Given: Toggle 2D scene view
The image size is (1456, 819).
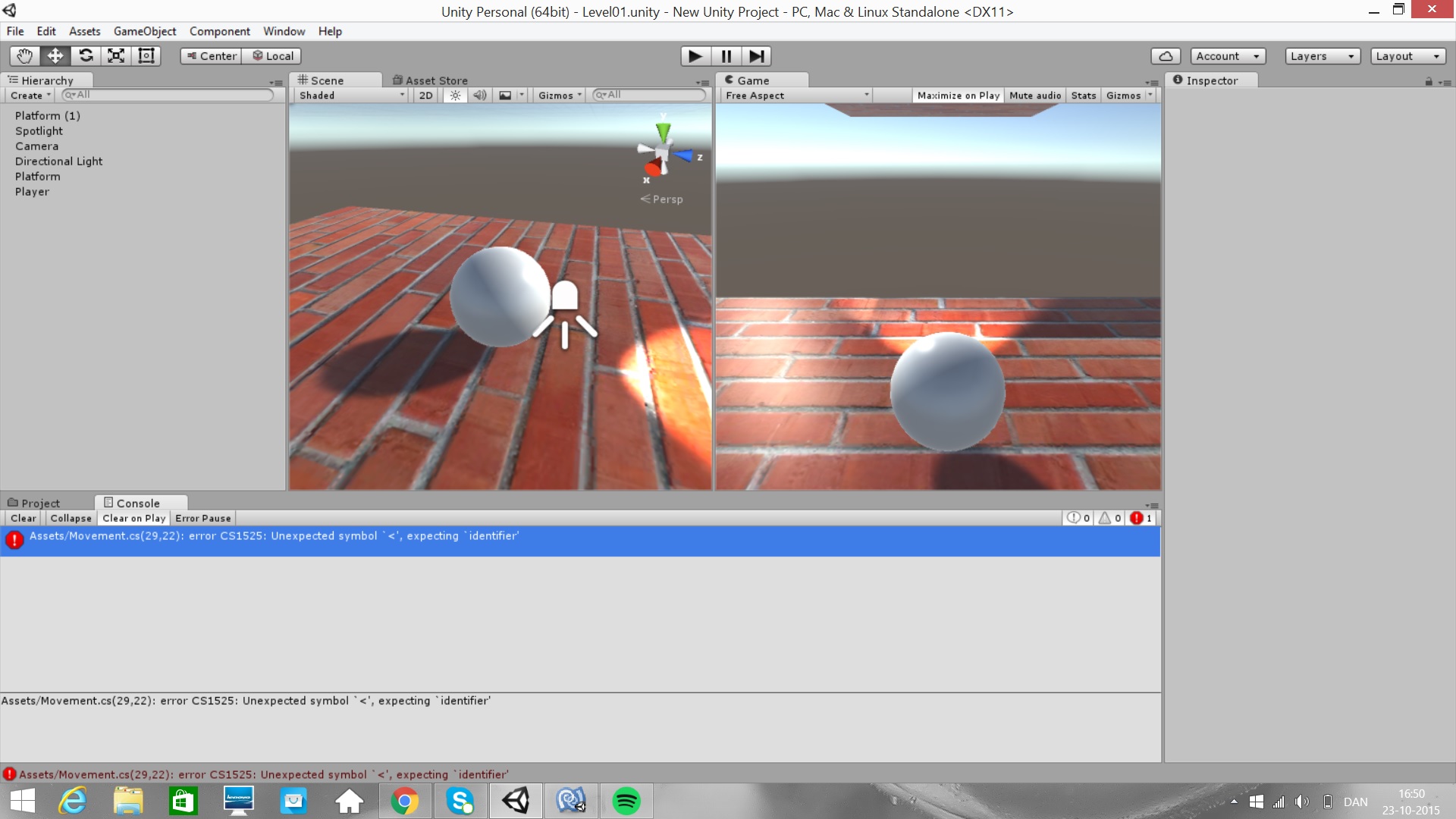Looking at the screenshot, I should [x=426, y=96].
